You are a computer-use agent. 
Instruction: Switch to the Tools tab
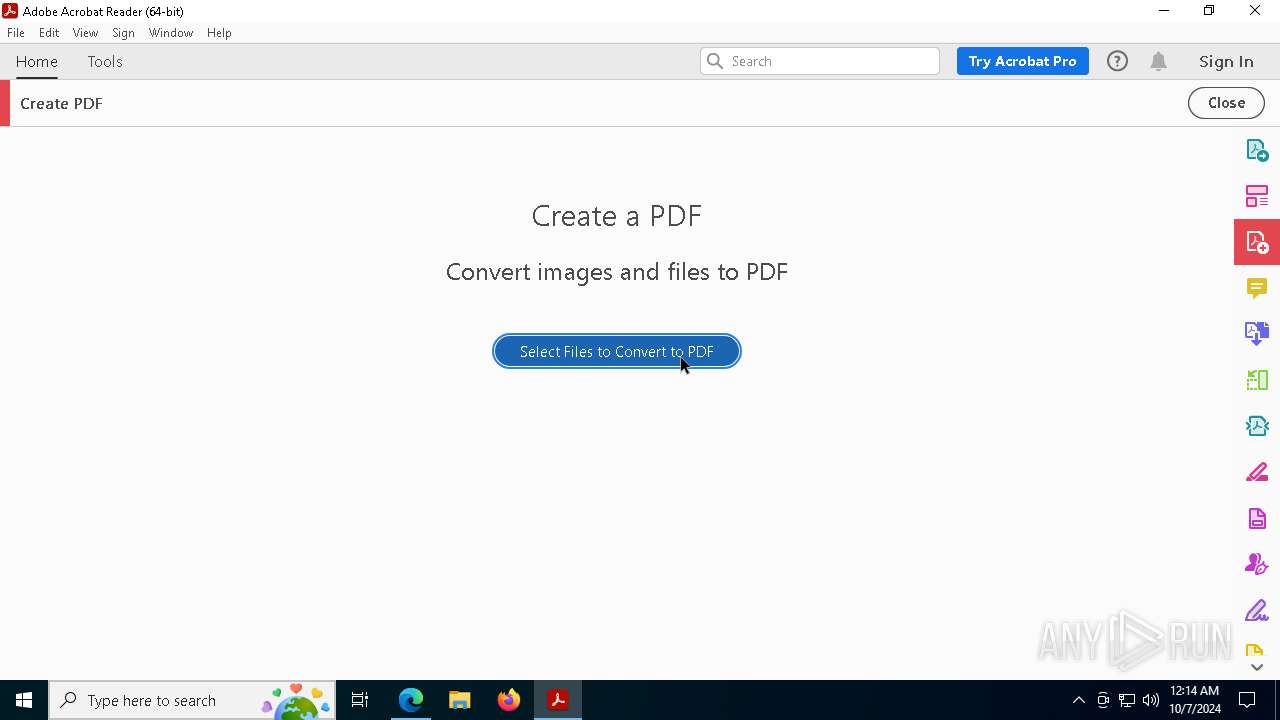pos(105,61)
